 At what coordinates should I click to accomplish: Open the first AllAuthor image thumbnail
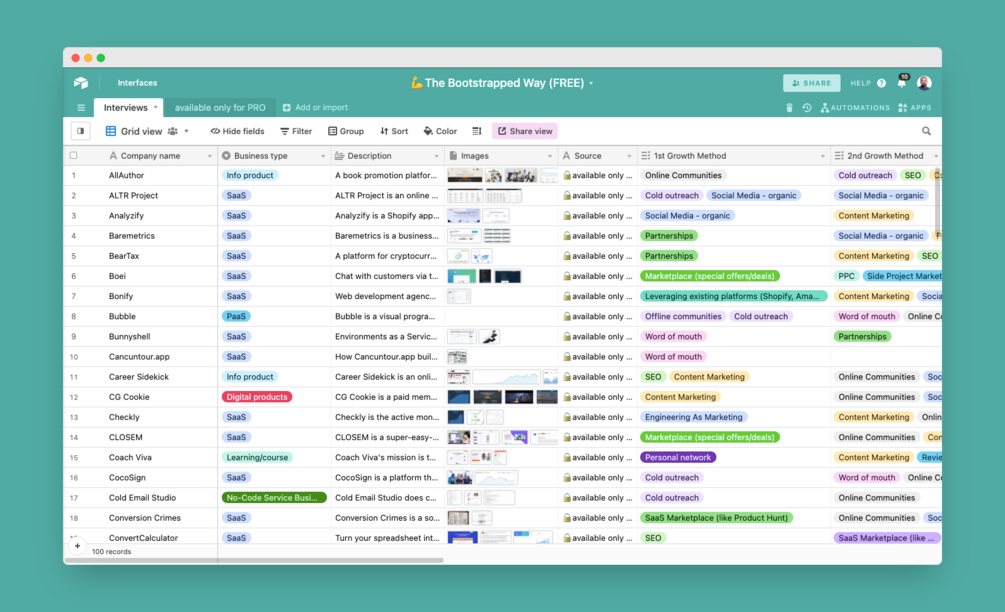[465, 175]
